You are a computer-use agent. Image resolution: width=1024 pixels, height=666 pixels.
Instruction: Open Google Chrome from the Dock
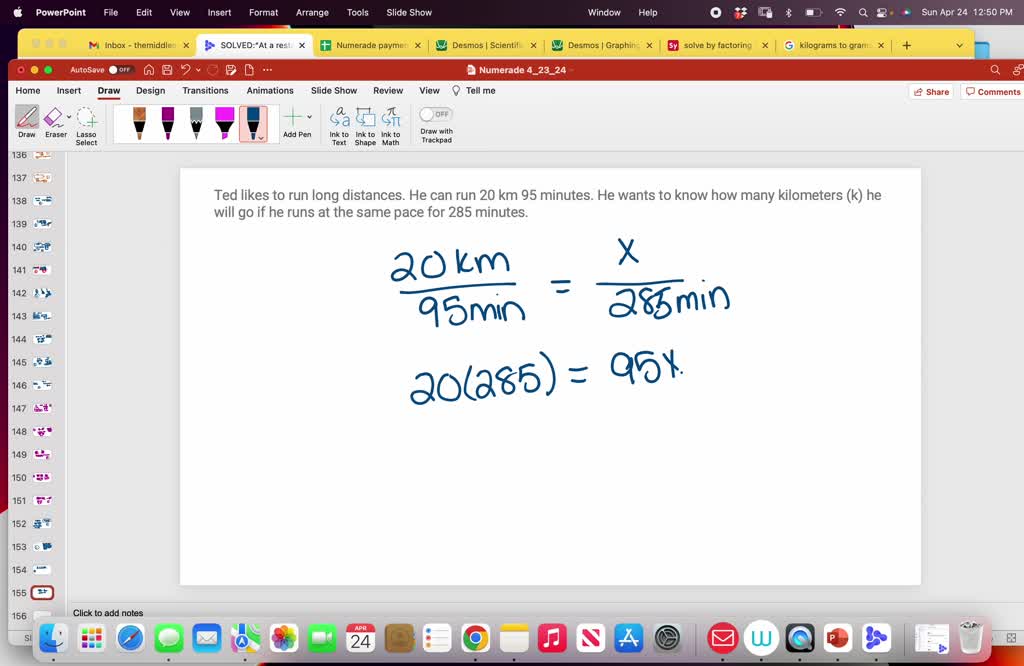pyautogui.click(x=475, y=638)
